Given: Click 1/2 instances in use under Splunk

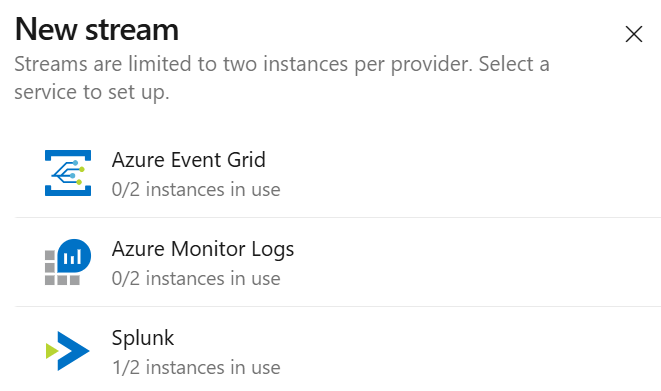Looking at the screenshot, I should coord(196,367).
